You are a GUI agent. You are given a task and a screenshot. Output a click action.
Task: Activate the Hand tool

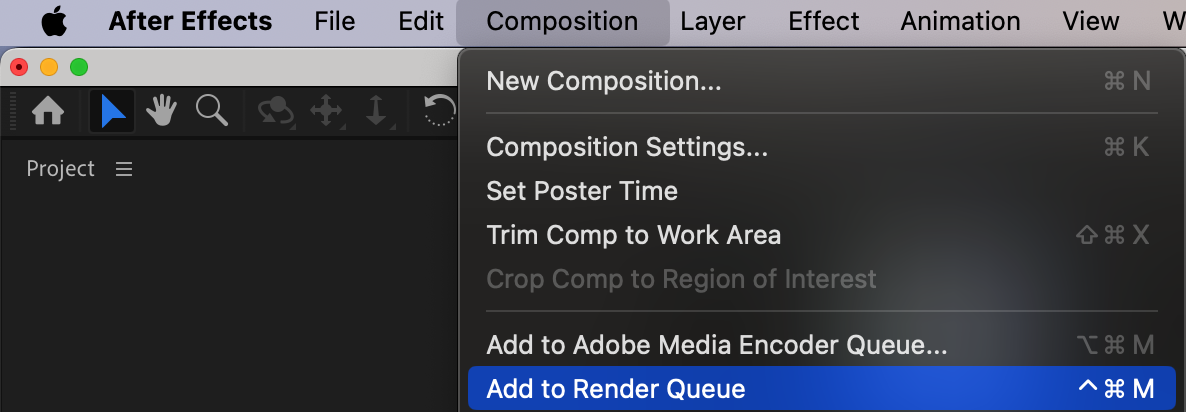pos(161,111)
